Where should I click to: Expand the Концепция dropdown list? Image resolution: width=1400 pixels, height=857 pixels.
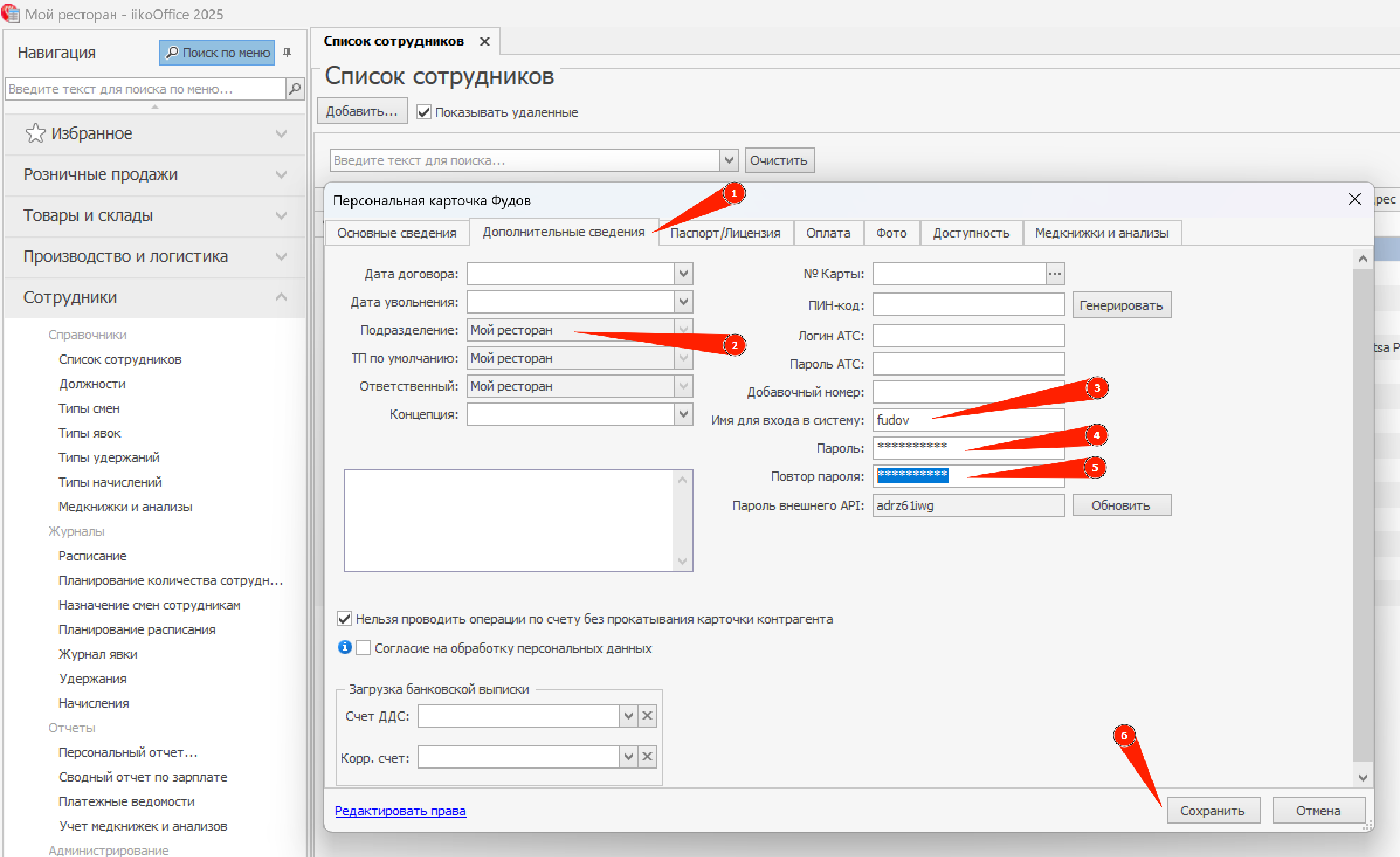683,414
